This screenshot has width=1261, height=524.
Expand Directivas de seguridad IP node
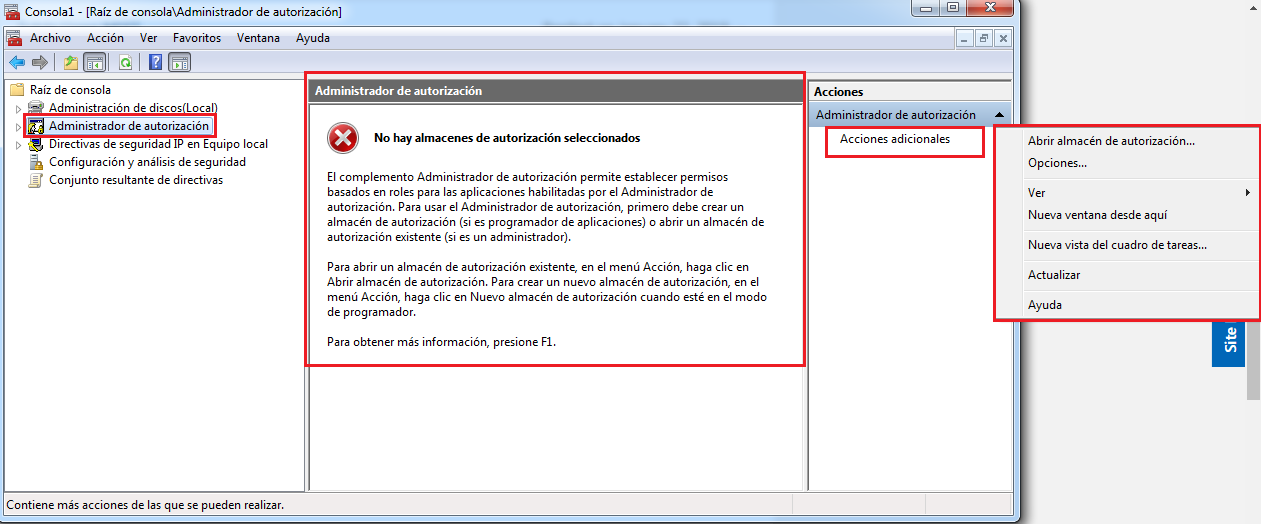18,144
